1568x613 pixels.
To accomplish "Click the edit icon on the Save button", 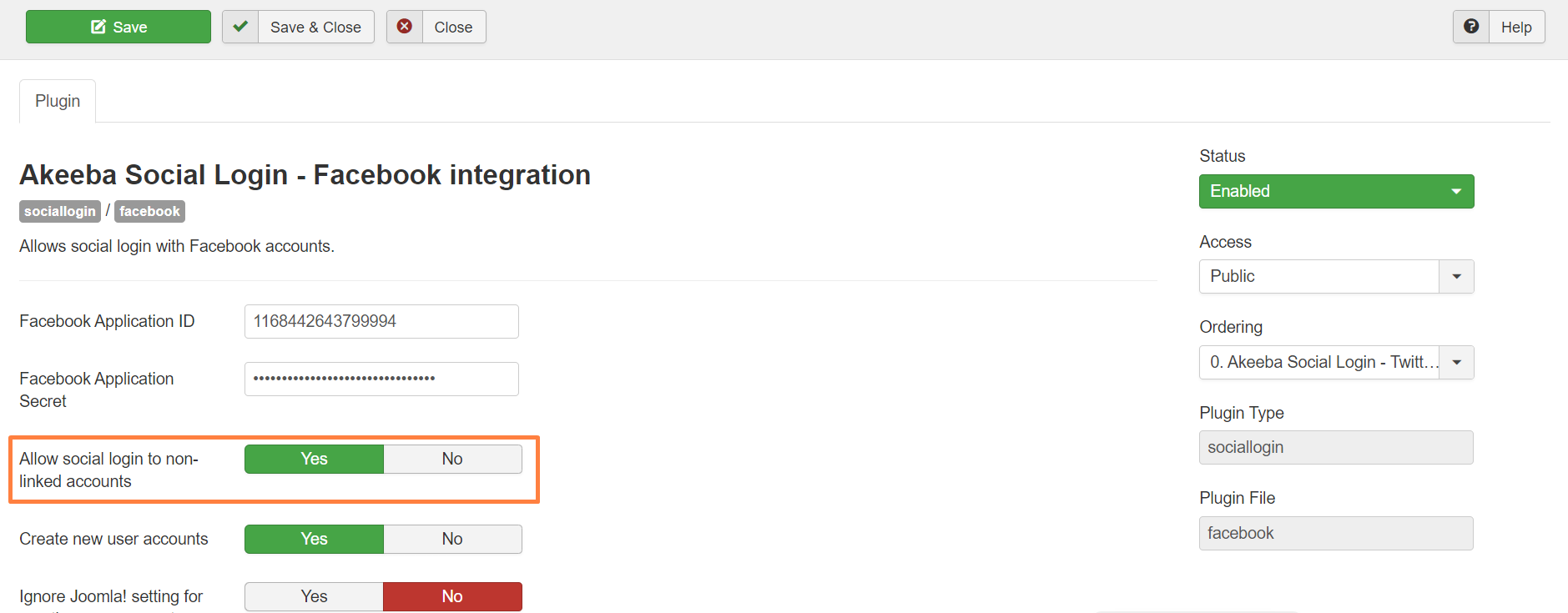I will click(x=98, y=27).
